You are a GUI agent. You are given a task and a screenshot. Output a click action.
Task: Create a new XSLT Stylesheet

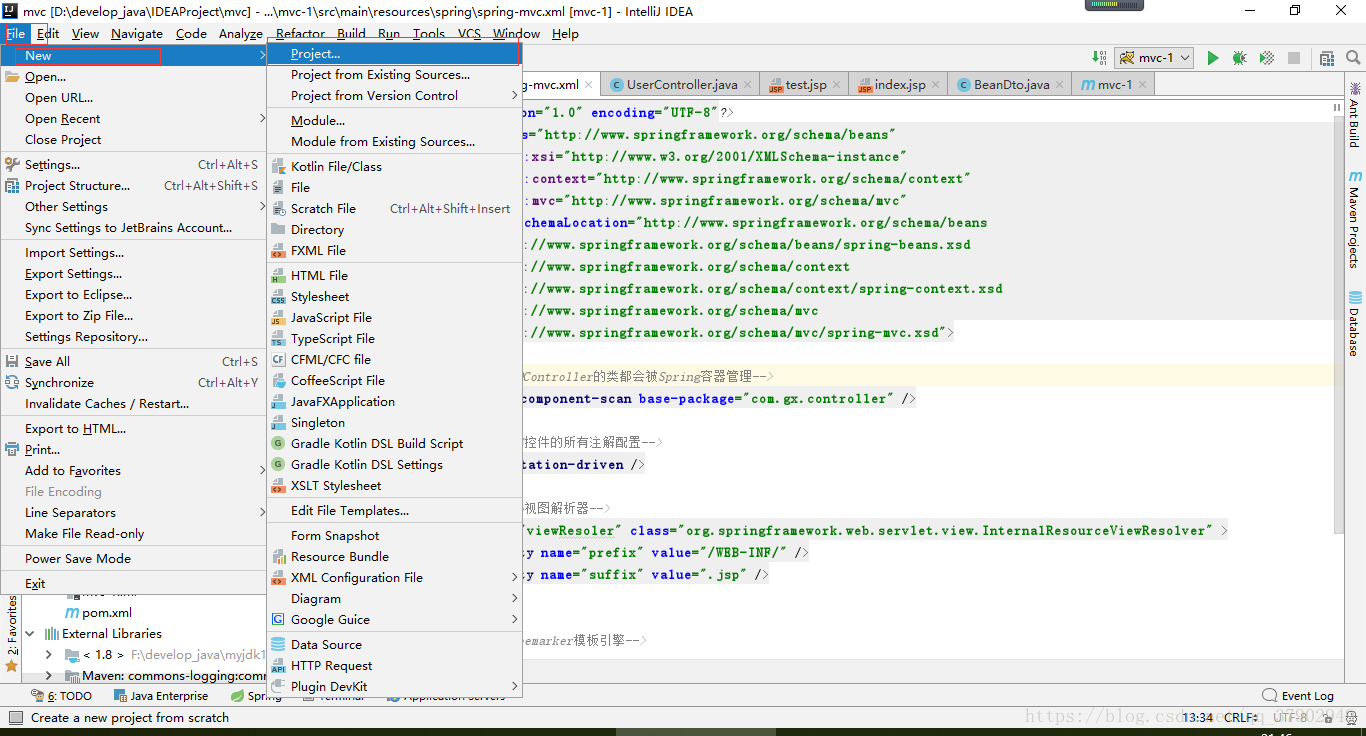[394, 485]
